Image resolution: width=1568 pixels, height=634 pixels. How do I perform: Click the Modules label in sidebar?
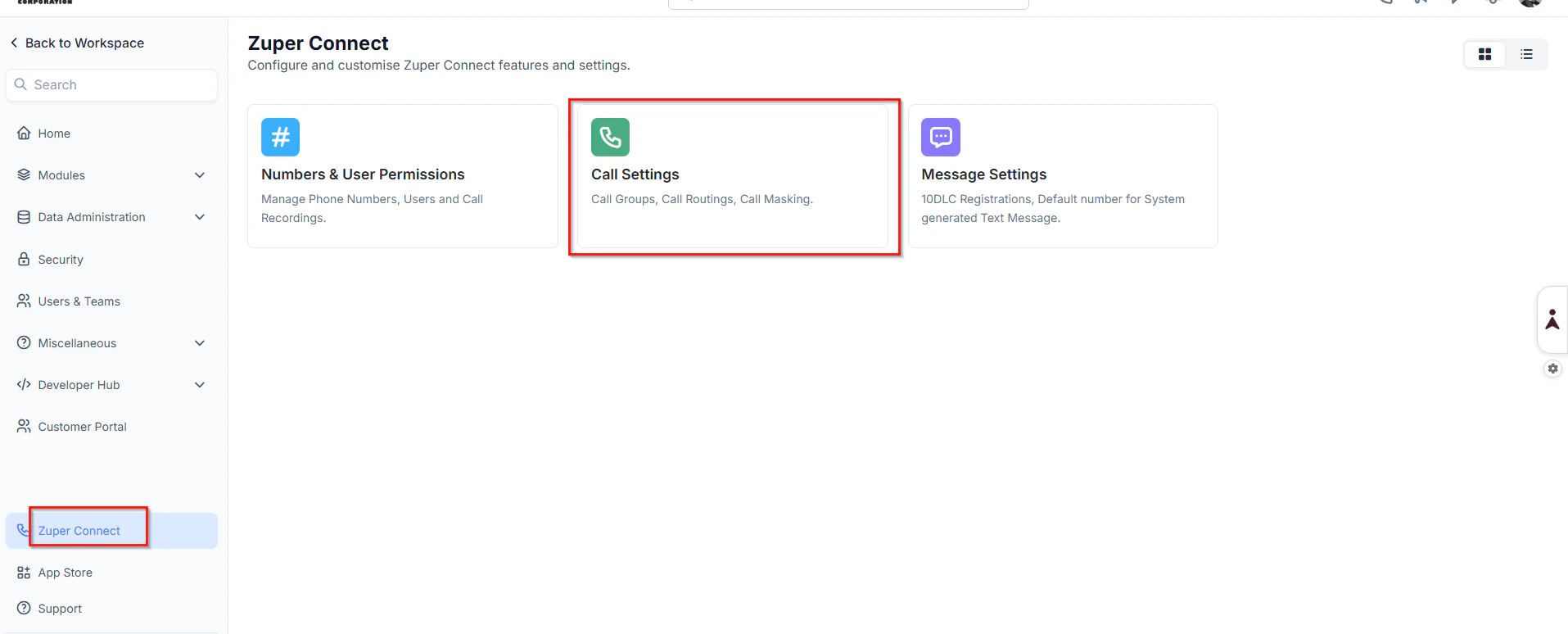click(61, 175)
